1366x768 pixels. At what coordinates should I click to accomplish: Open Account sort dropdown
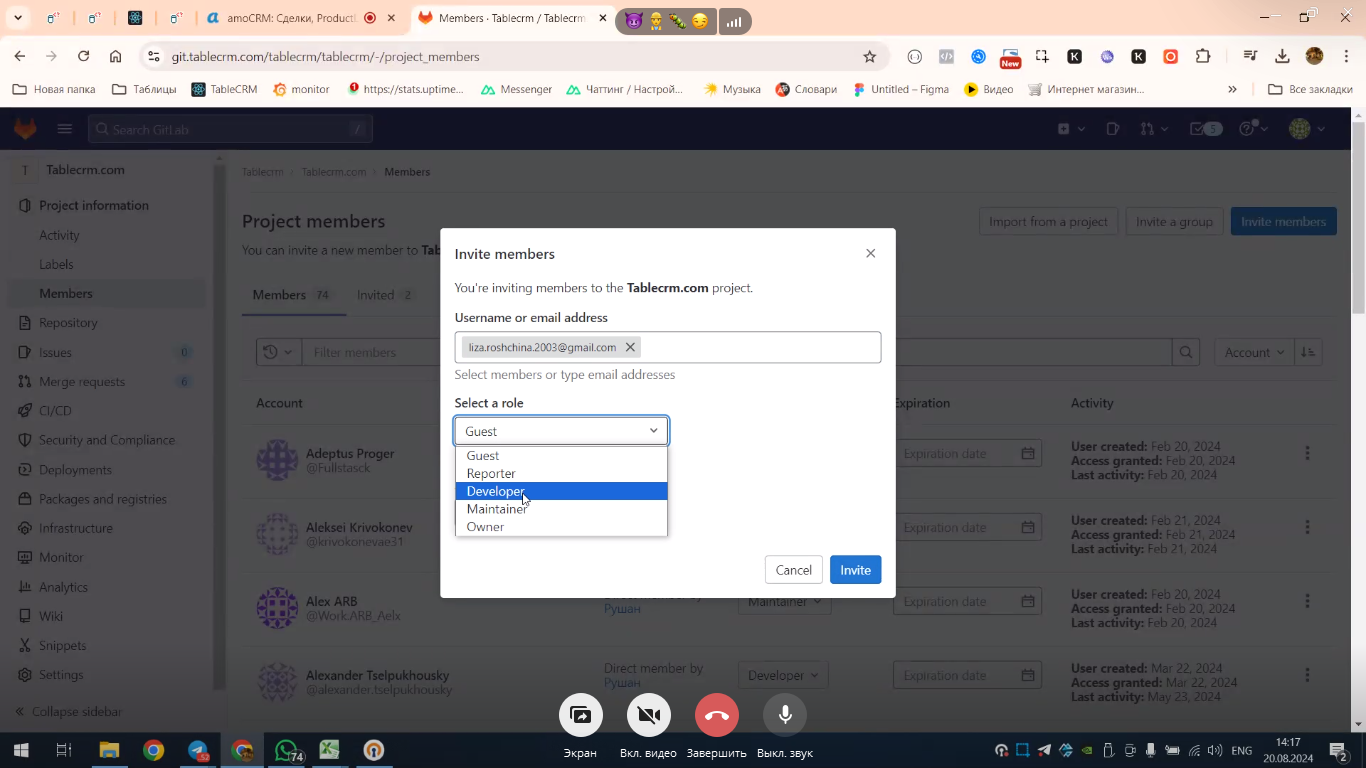tap(1254, 352)
